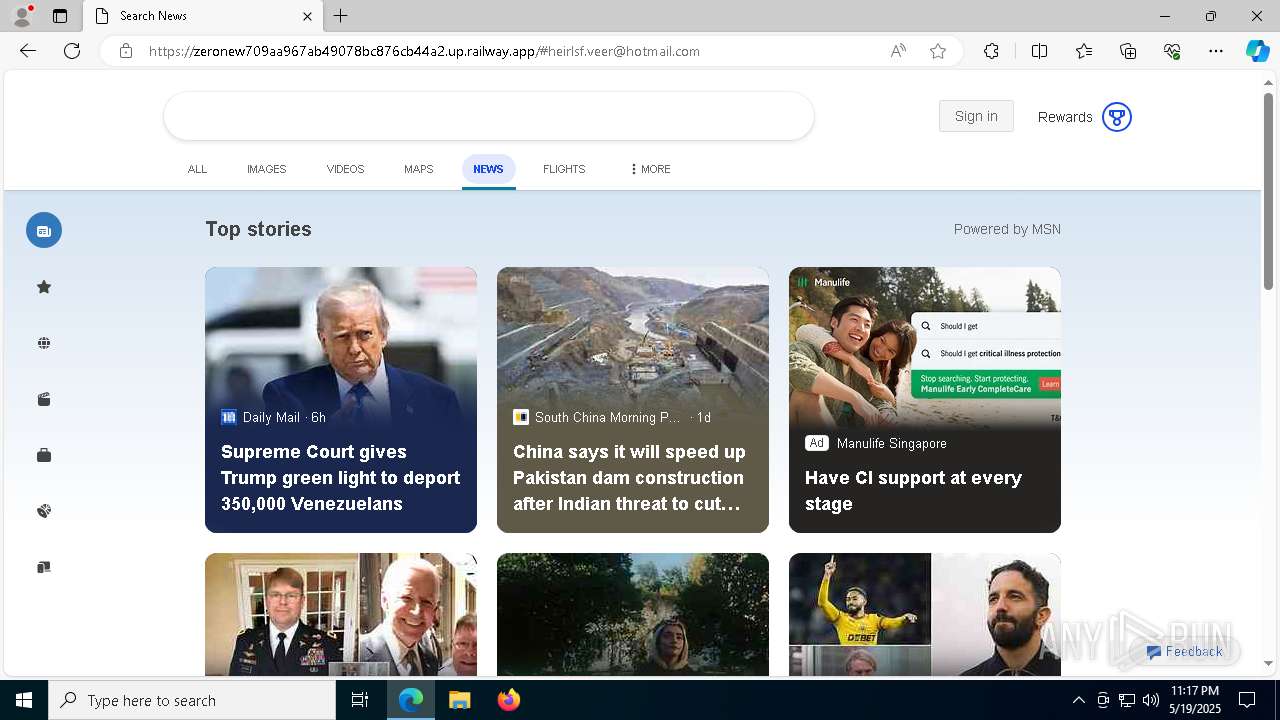Open the China Pakistan dam construction story
This screenshot has width=1280, height=720.
[633, 400]
